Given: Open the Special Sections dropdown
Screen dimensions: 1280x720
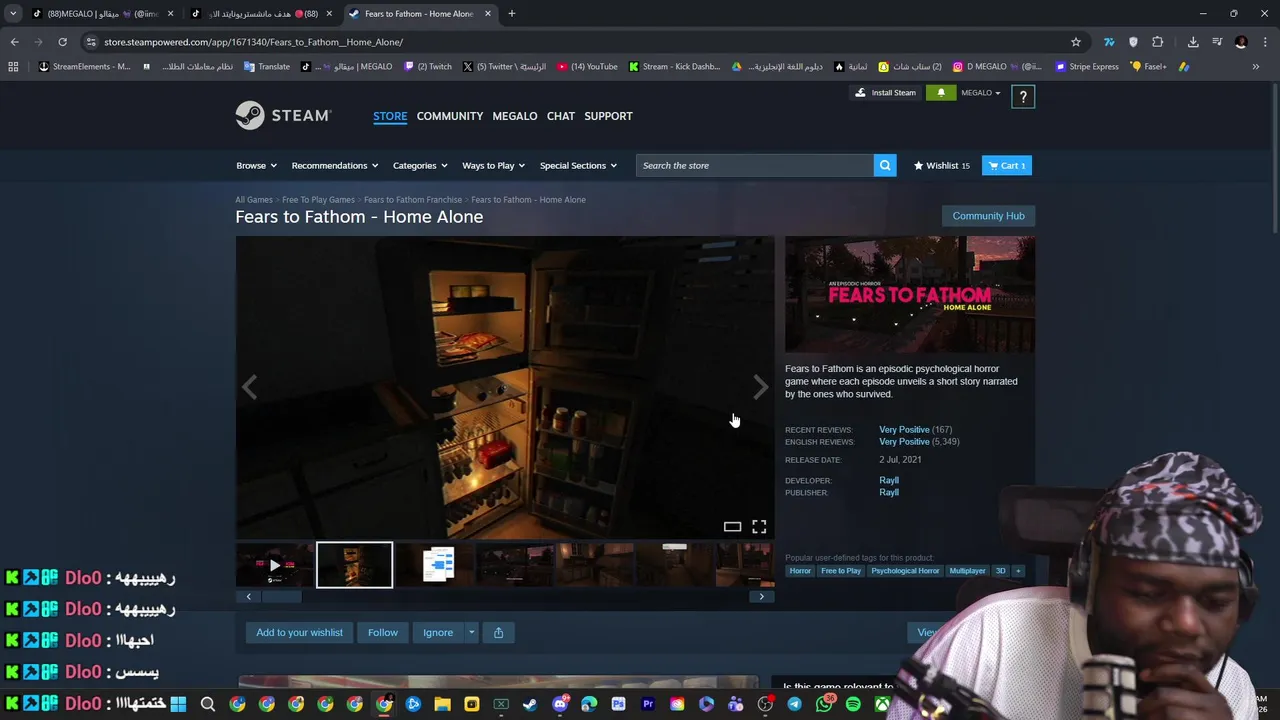Looking at the screenshot, I should click(x=578, y=165).
